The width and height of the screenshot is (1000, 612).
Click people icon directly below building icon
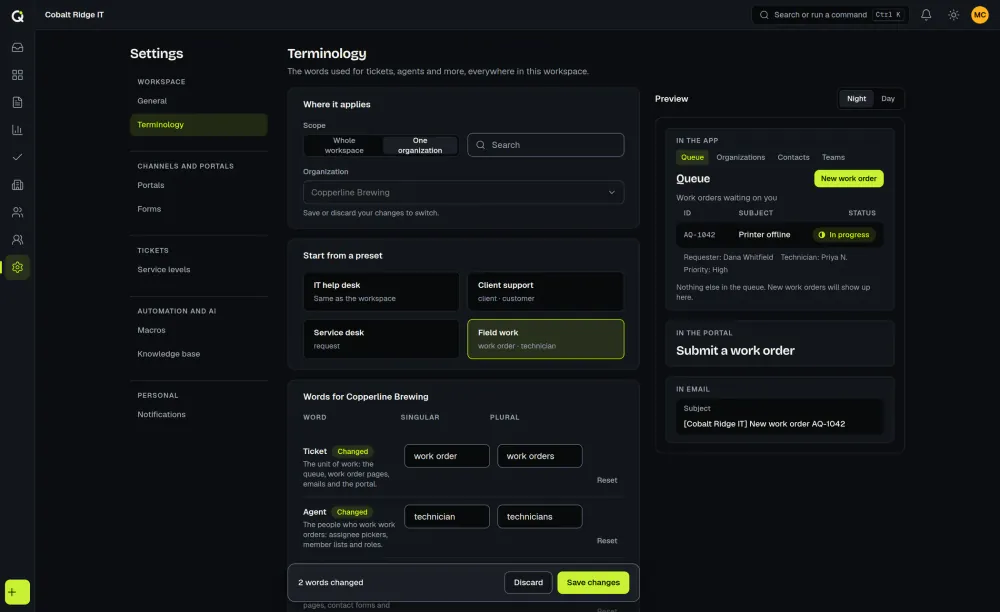17,212
